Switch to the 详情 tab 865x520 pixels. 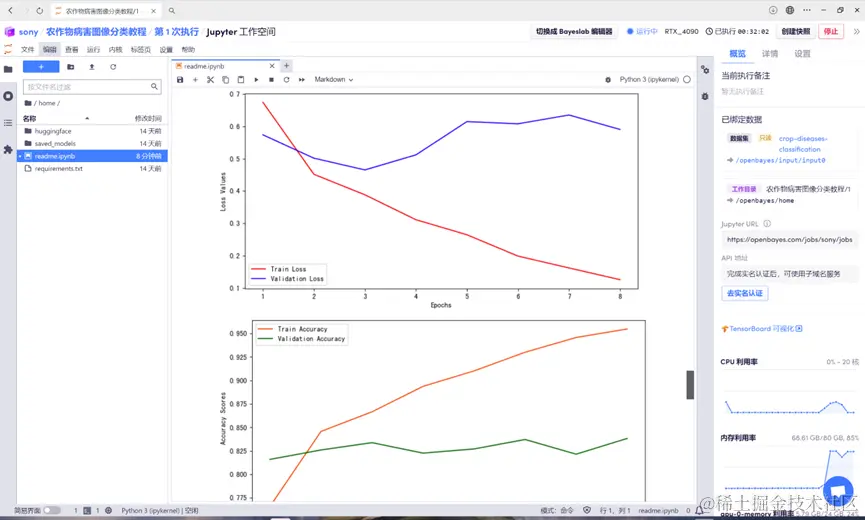click(x=770, y=53)
